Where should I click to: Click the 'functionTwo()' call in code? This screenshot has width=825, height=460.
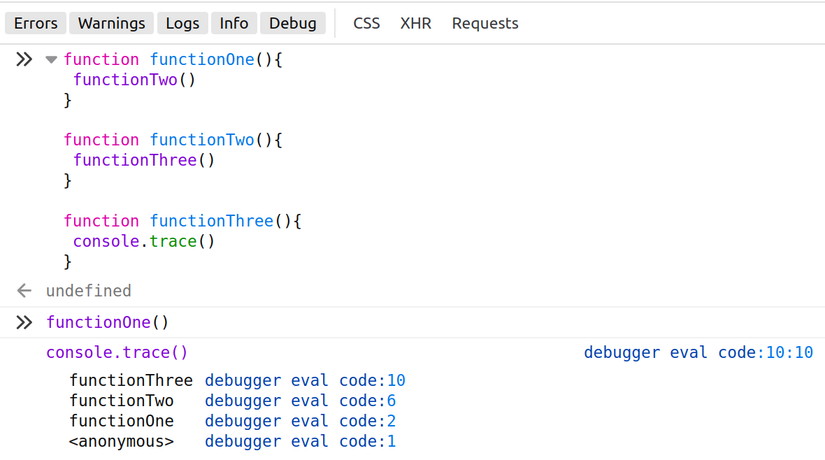coord(134,79)
